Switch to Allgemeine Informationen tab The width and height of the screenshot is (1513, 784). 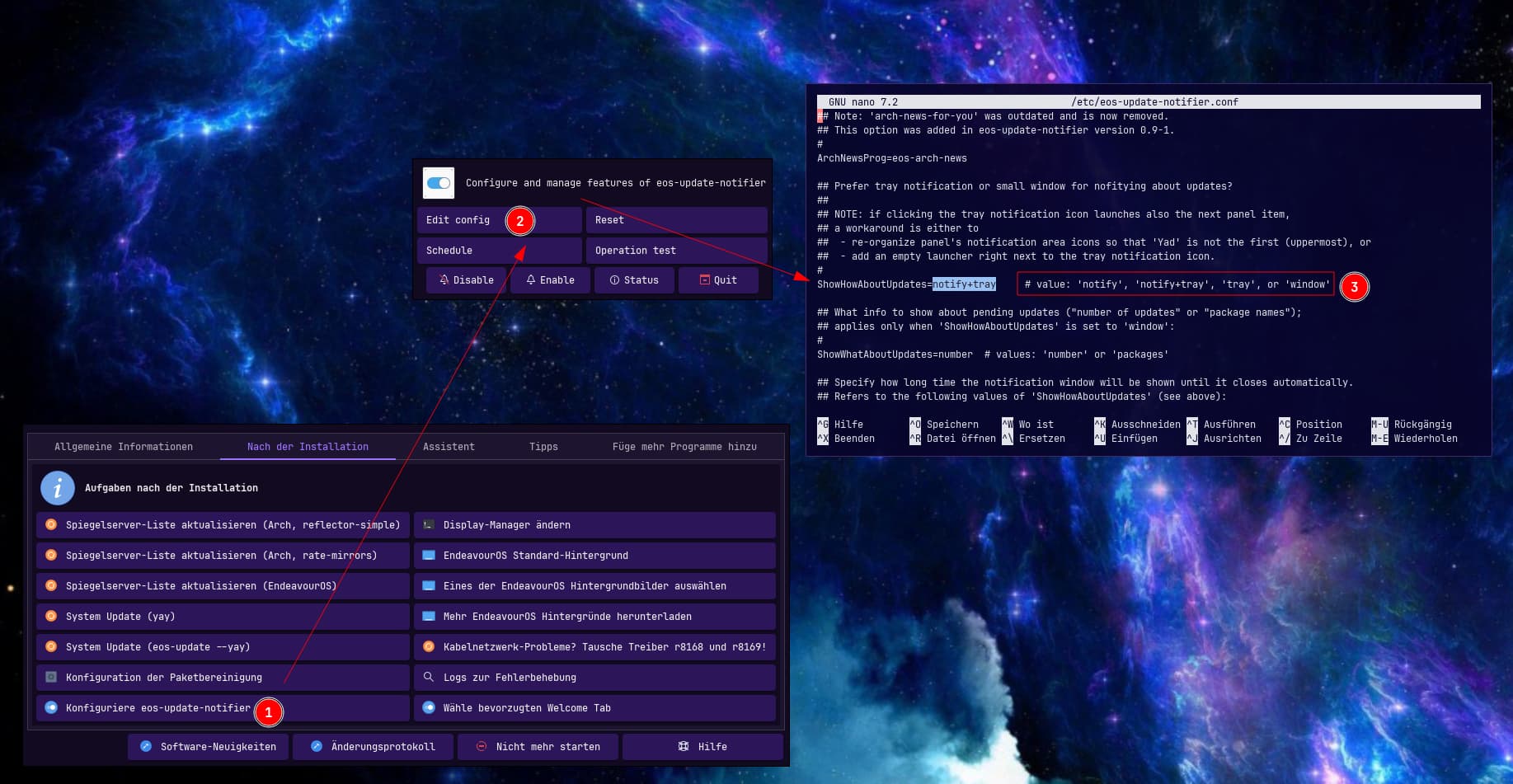coord(124,447)
